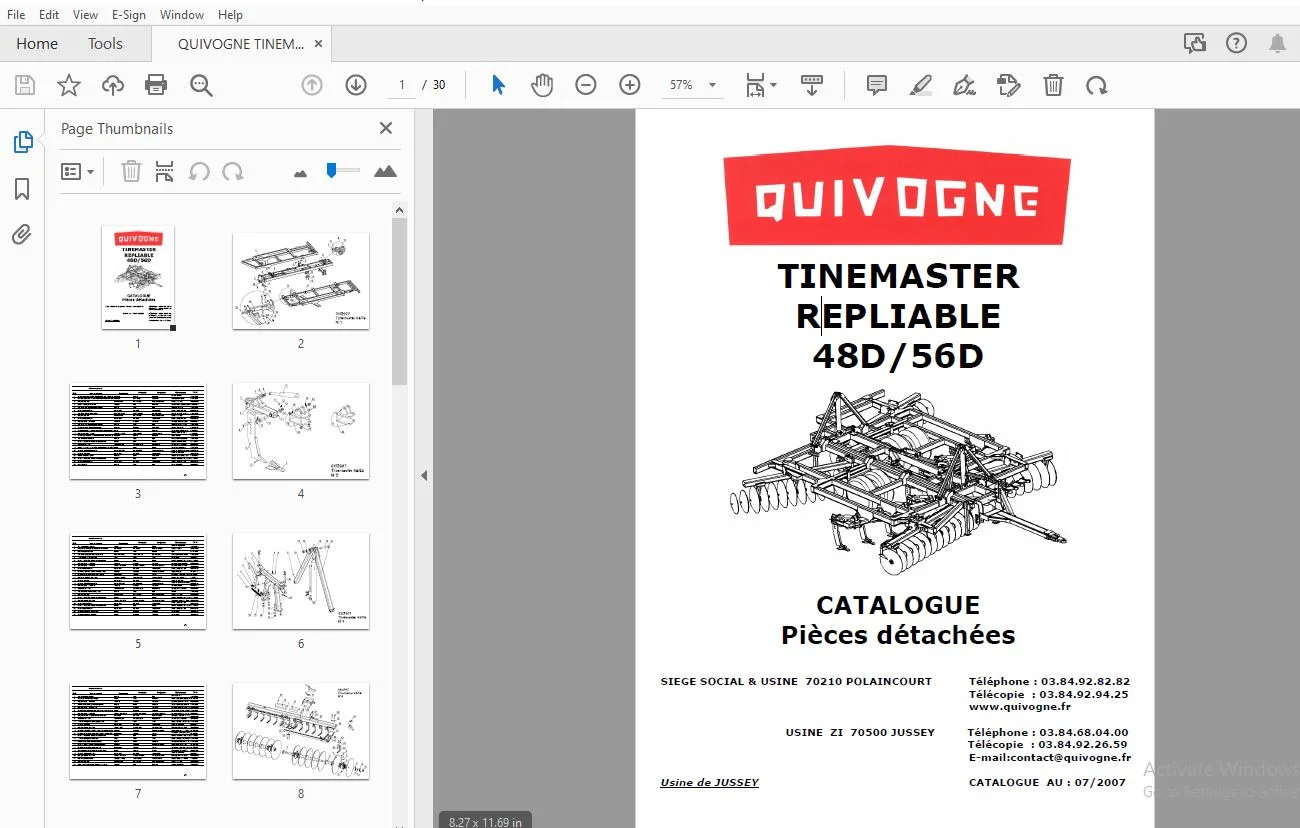This screenshot has height=828, width=1300.
Task: Select page 5 thumbnail
Action: coord(138,581)
